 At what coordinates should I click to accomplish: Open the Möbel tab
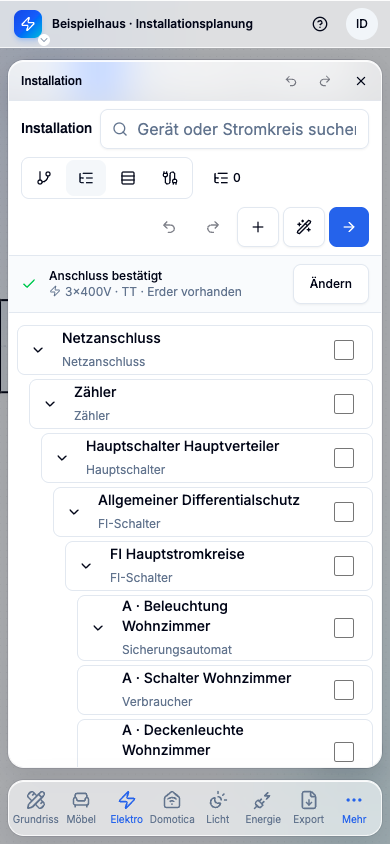(x=81, y=808)
